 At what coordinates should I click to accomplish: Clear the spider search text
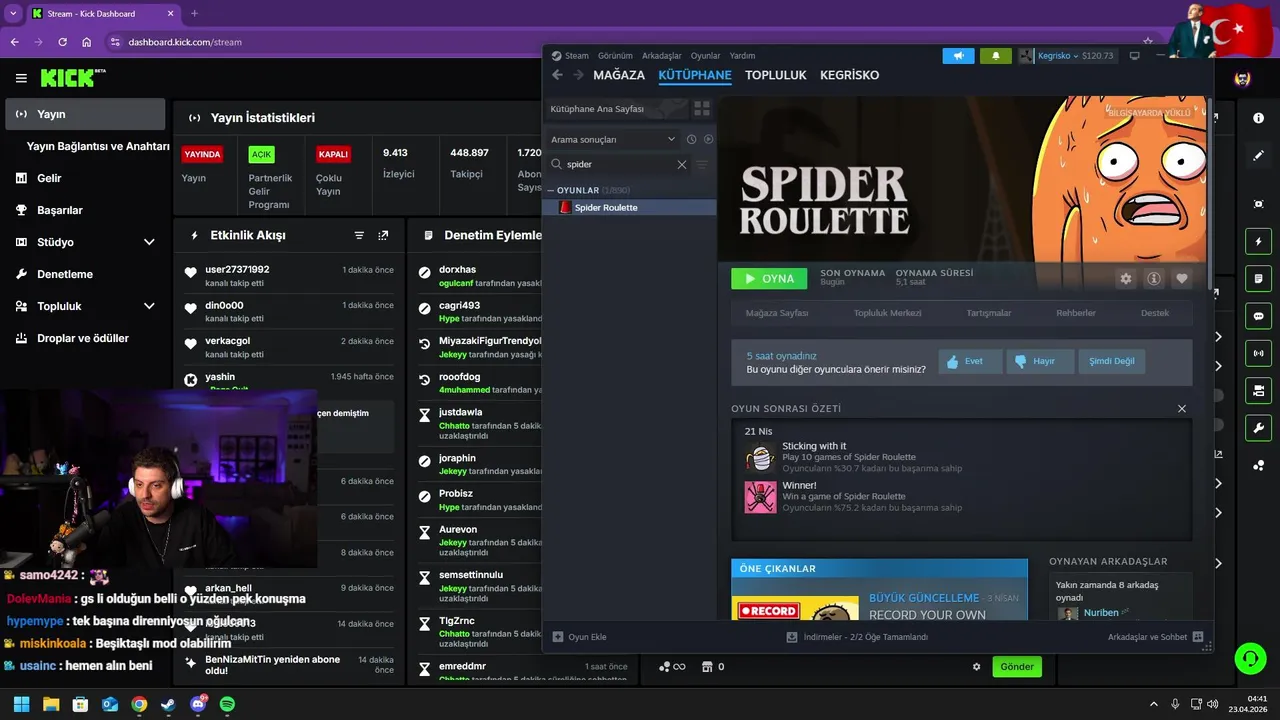(682, 164)
